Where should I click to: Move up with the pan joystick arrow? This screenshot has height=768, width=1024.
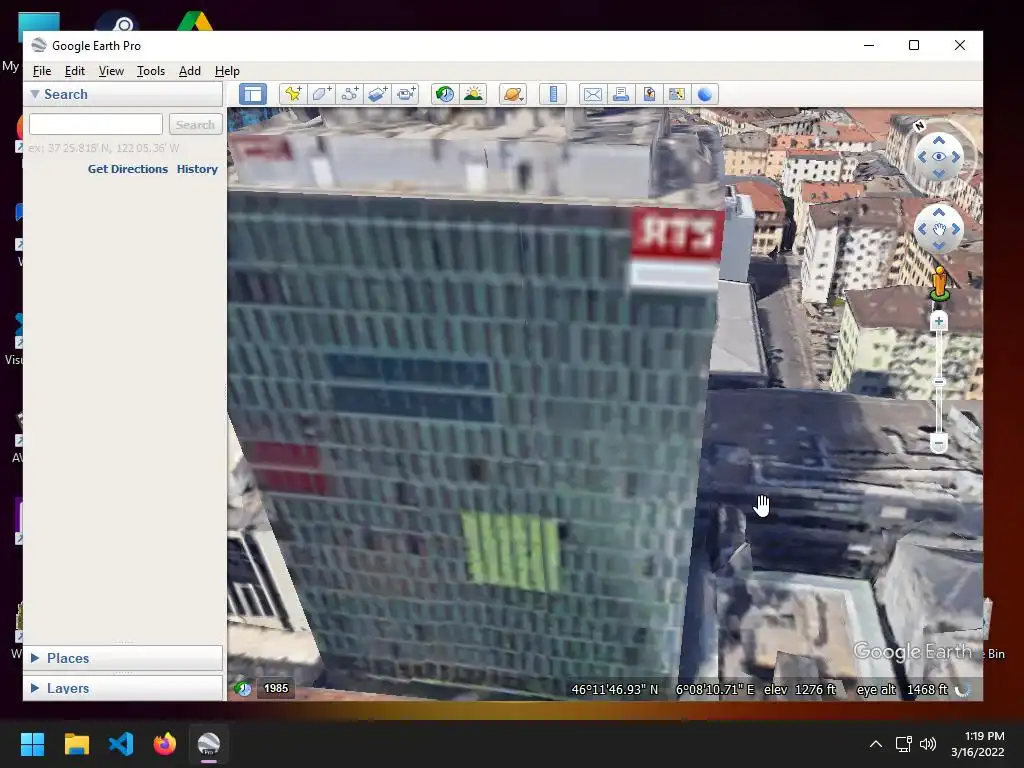[938, 212]
